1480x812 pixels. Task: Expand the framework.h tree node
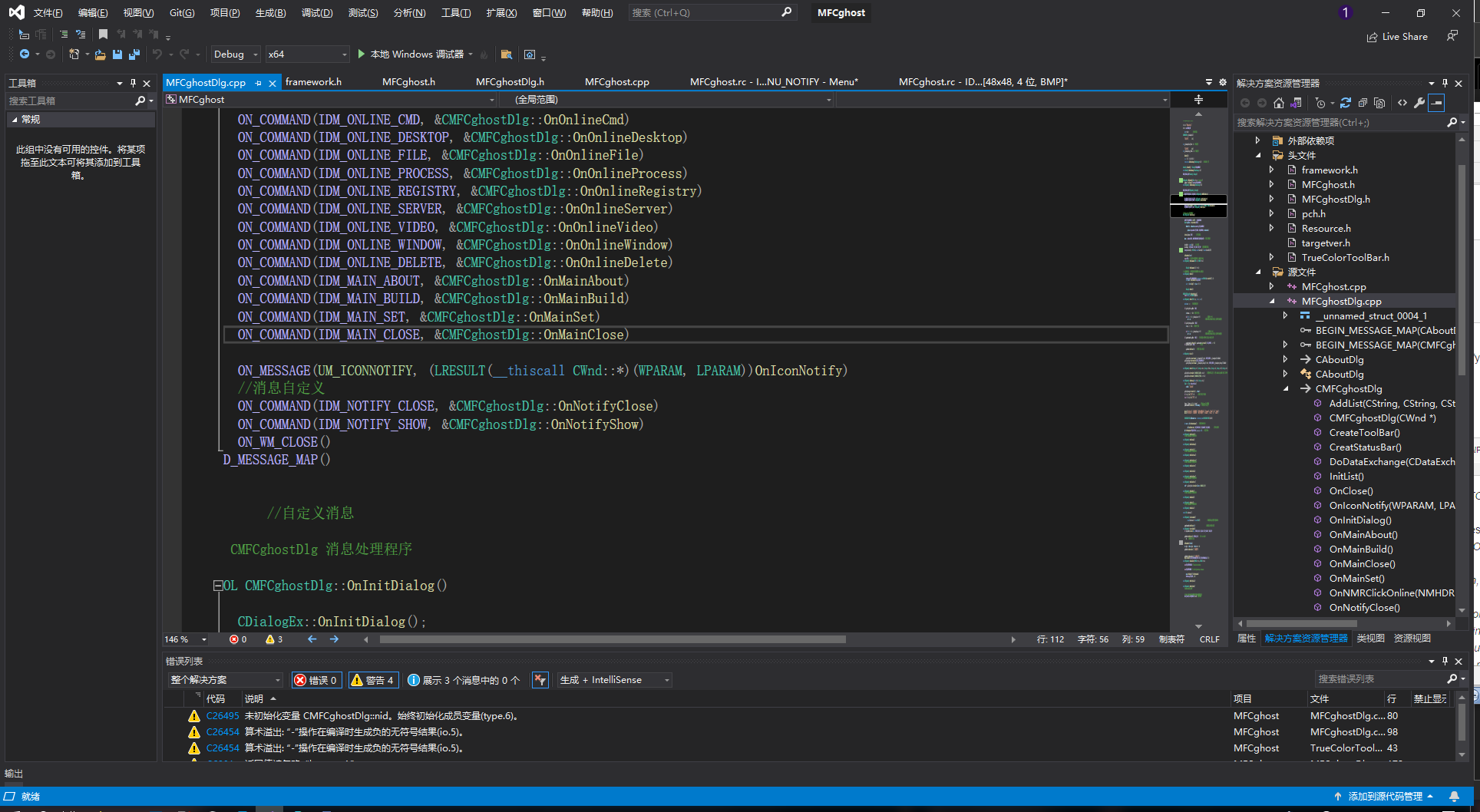1271,170
